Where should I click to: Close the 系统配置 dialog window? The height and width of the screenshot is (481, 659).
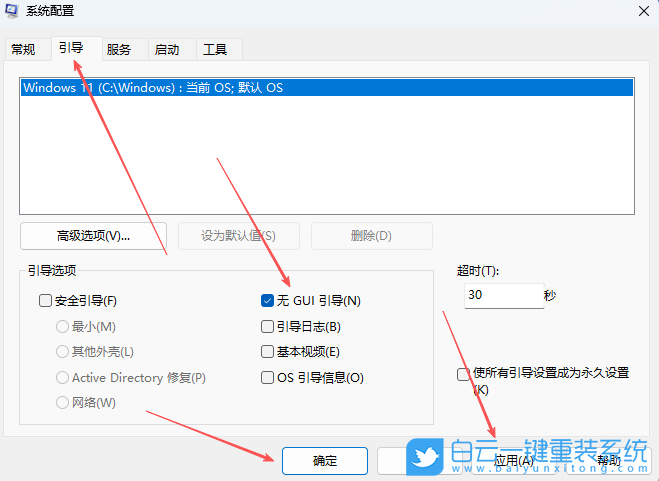tap(643, 11)
